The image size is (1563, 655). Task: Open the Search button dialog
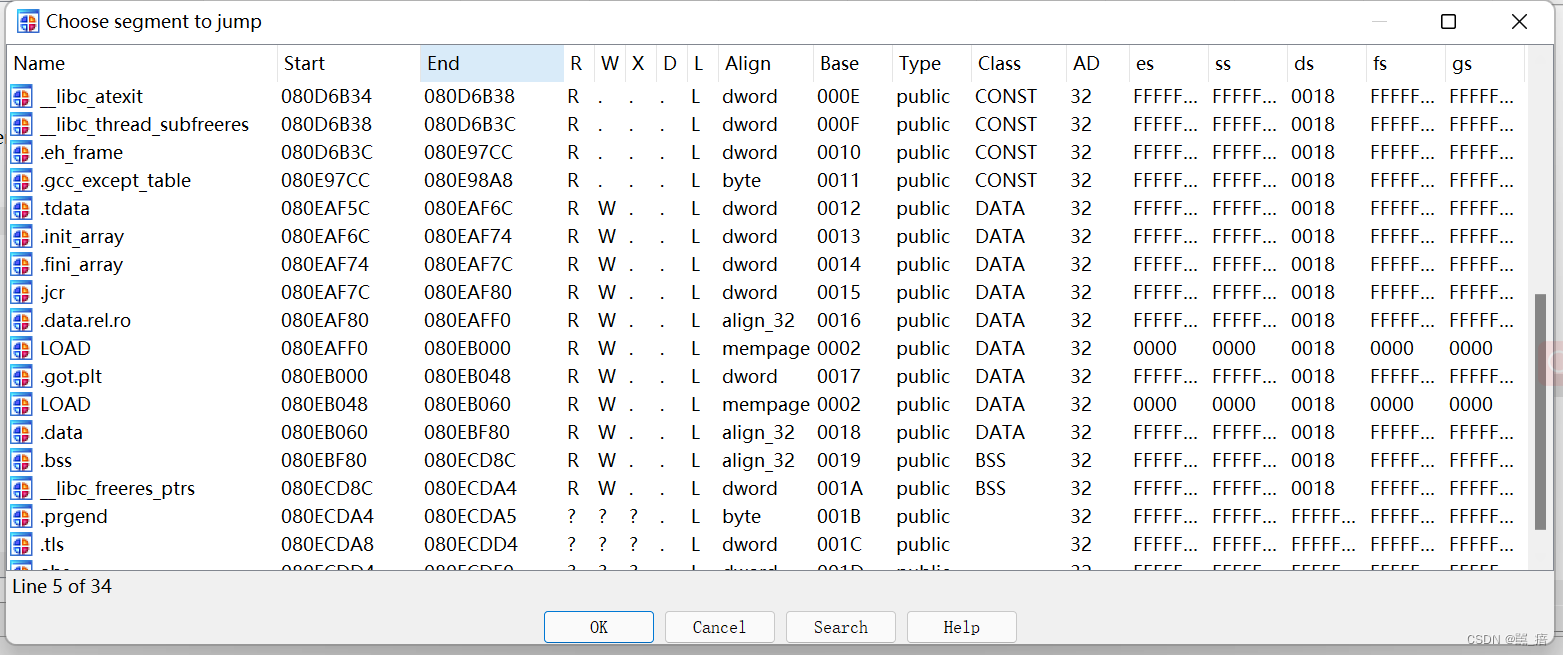click(840, 627)
